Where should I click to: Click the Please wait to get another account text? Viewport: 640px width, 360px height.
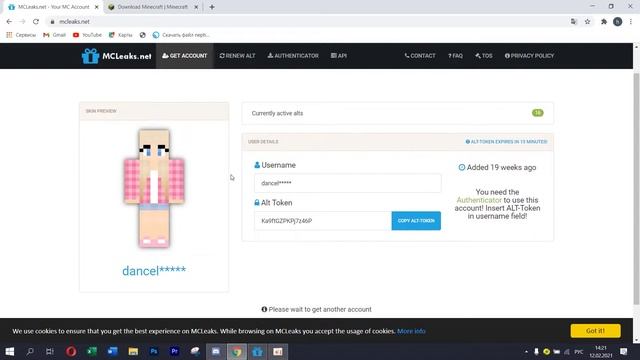[x=316, y=309]
